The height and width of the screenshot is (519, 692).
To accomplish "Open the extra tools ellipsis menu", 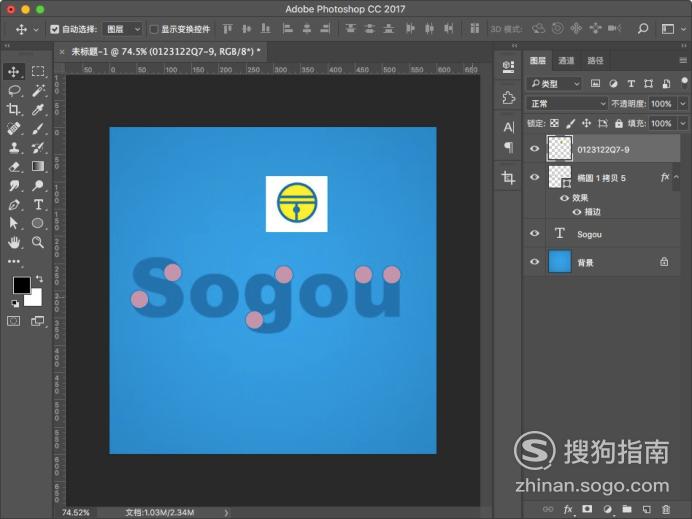I will (x=14, y=261).
